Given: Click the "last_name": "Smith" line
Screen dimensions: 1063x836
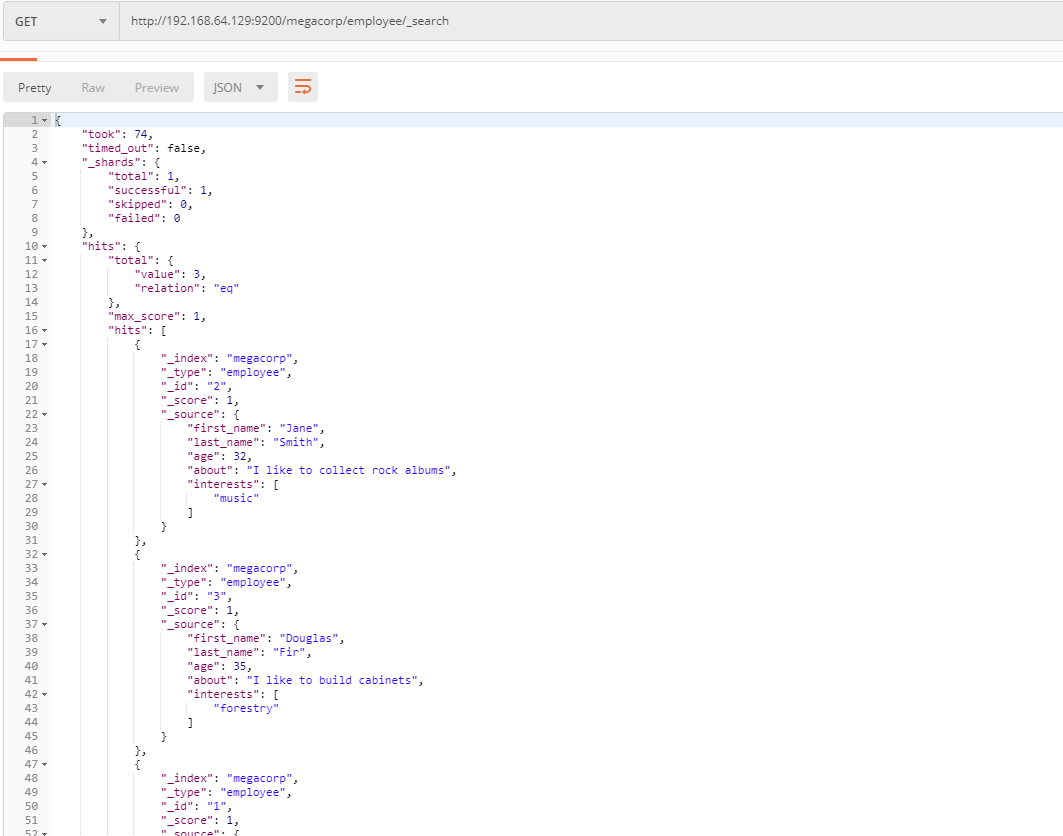Looking at the screenshot, I should click(x=256, y=442).
